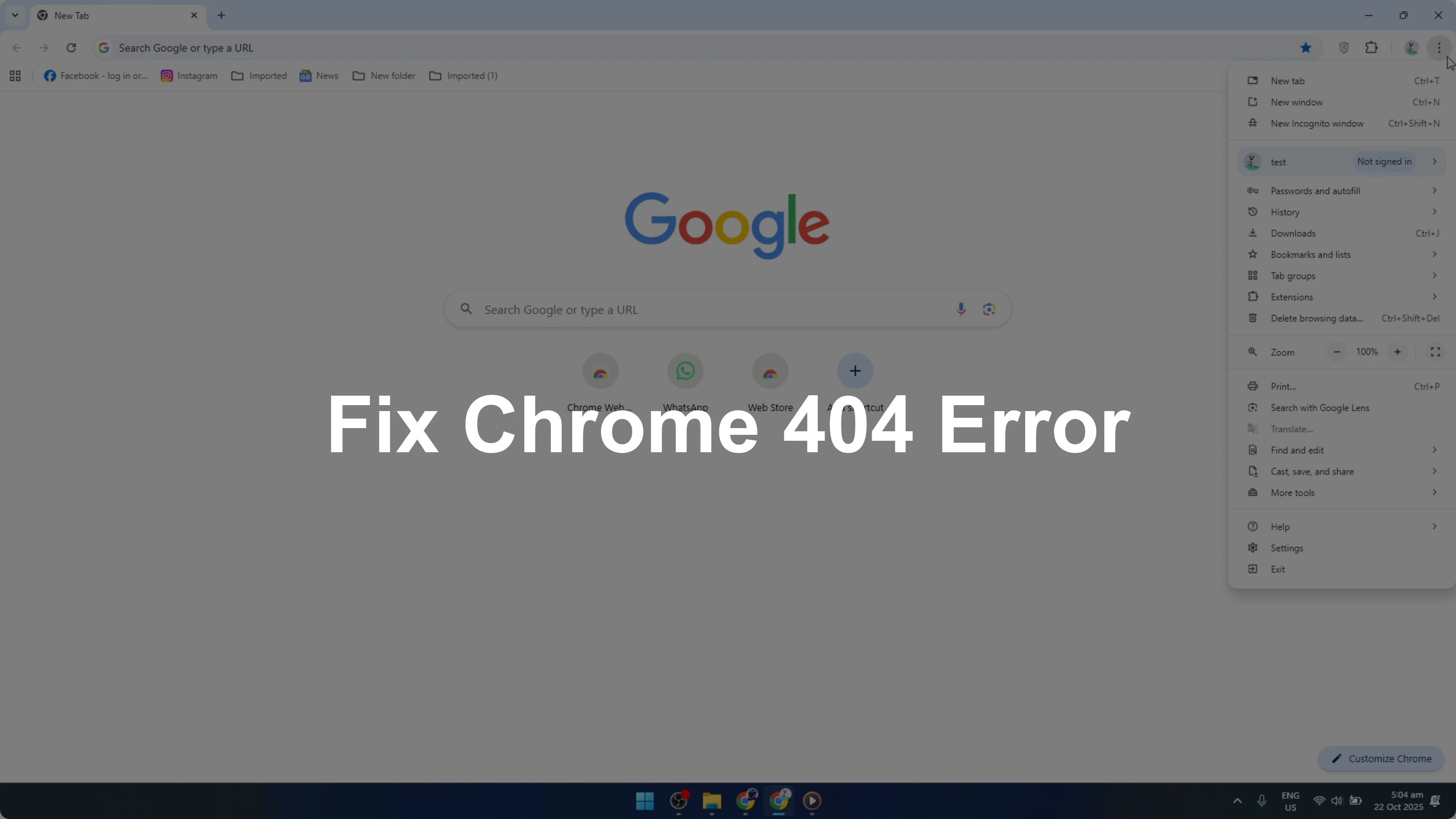Open Google Lens image search icon
Viewport: 1456px width, 819px height.
[x=989, y=309]
